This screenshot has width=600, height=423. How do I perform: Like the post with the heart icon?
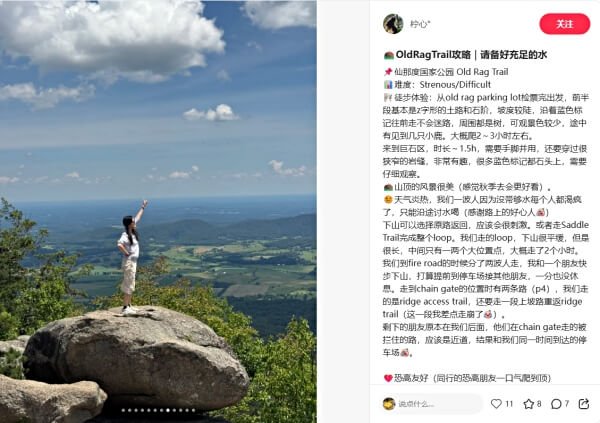tap(496, 403)
